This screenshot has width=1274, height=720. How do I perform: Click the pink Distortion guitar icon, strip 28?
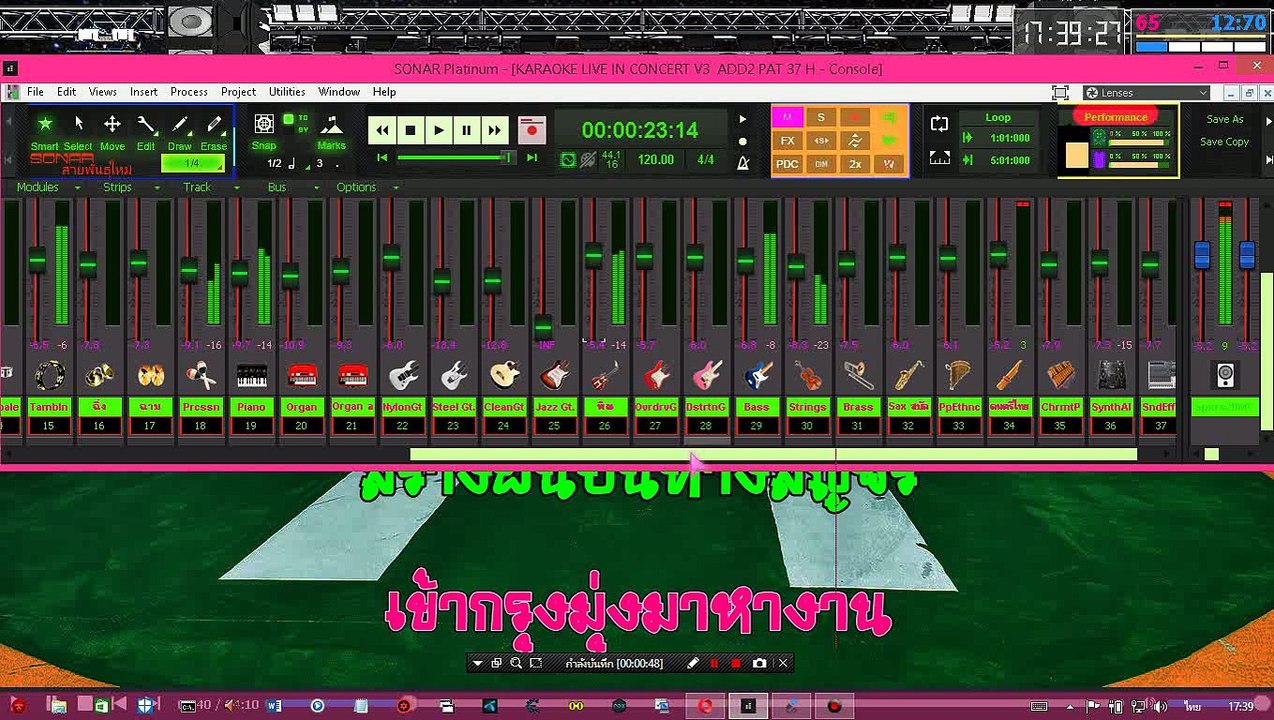(706, 375)
